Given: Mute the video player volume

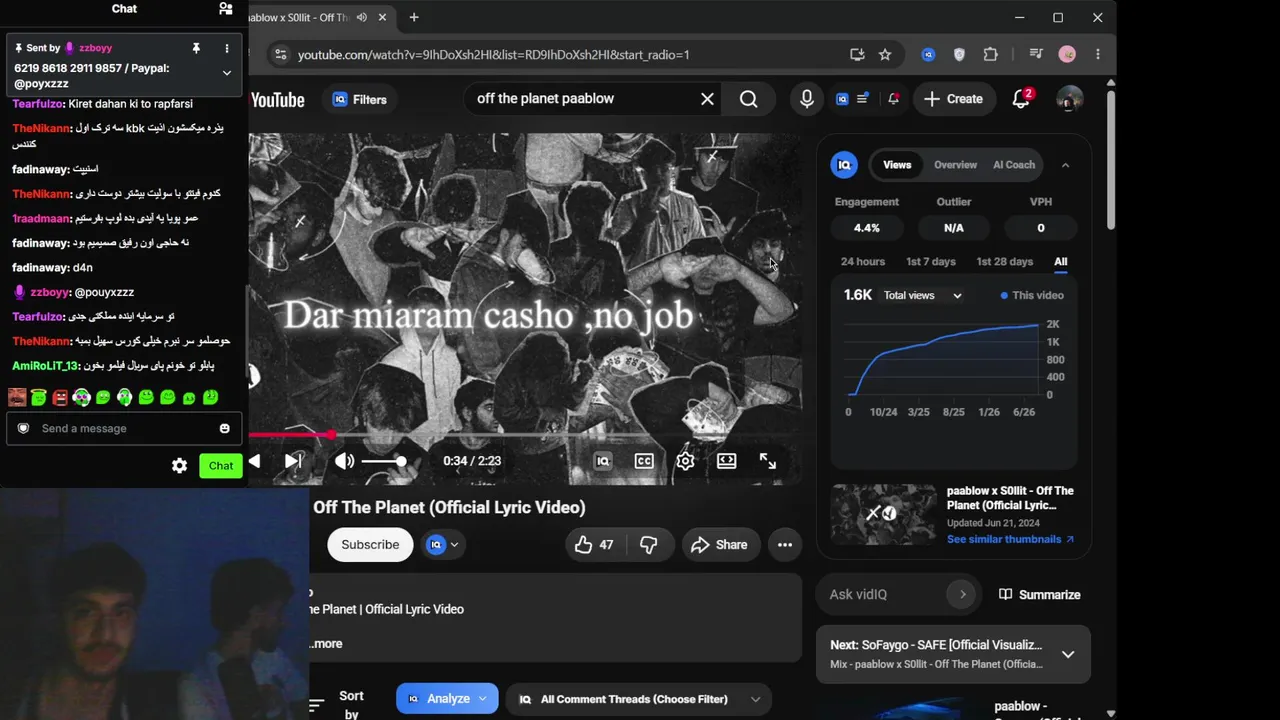Looking at the screenshot, I should point(344,461).
